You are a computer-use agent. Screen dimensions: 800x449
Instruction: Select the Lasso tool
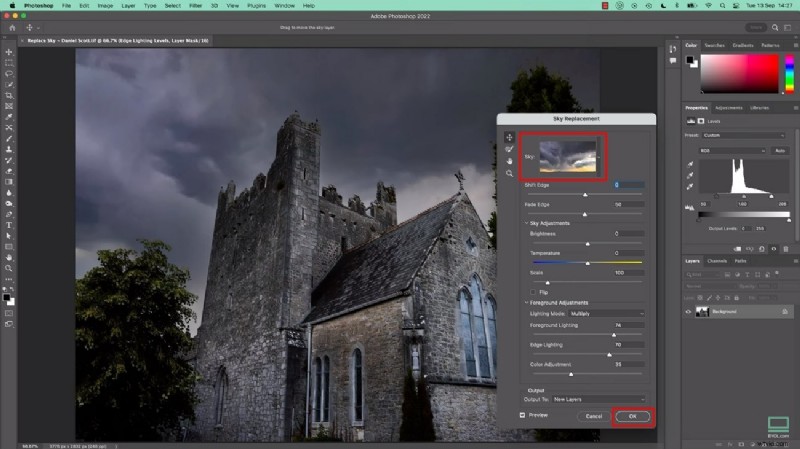coord(9,73)
